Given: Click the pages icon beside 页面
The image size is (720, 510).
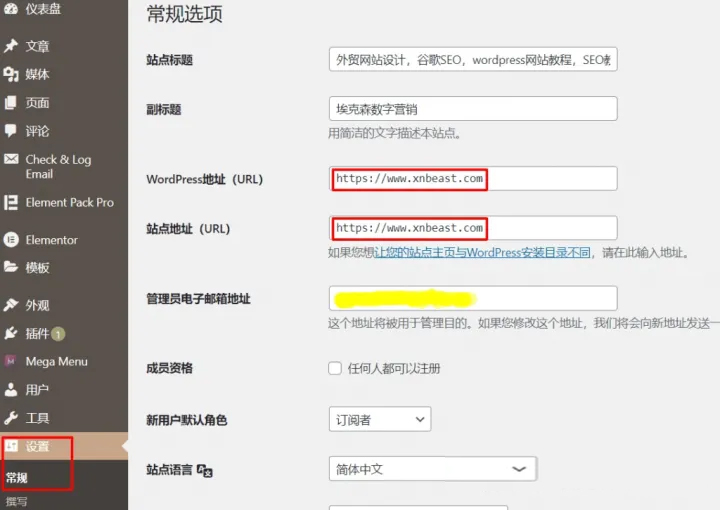Looking at the screenshot, I should (x=11, y=102).
